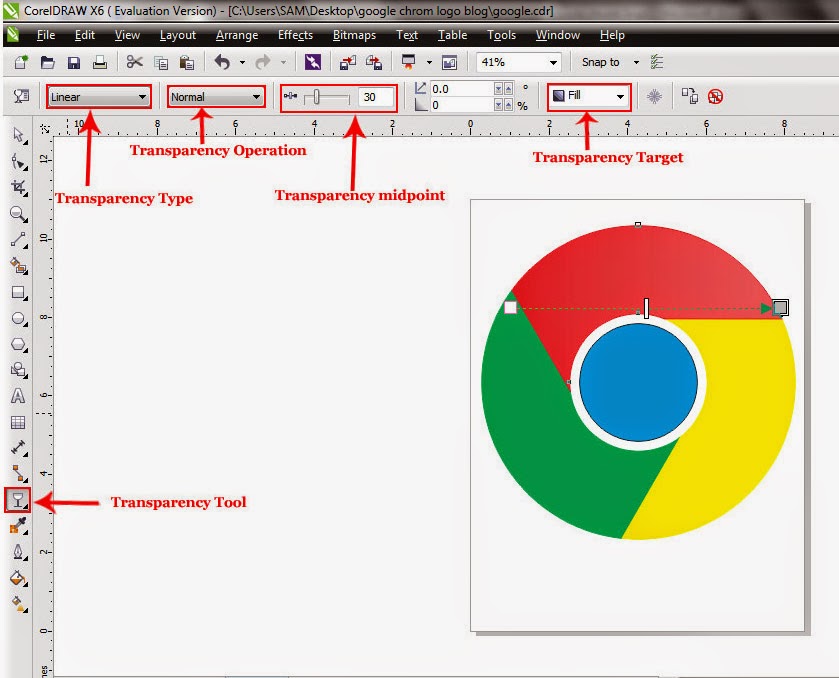Select the Fill bucket tool
This screenshot has width=839, height=678.
(19, 578)
